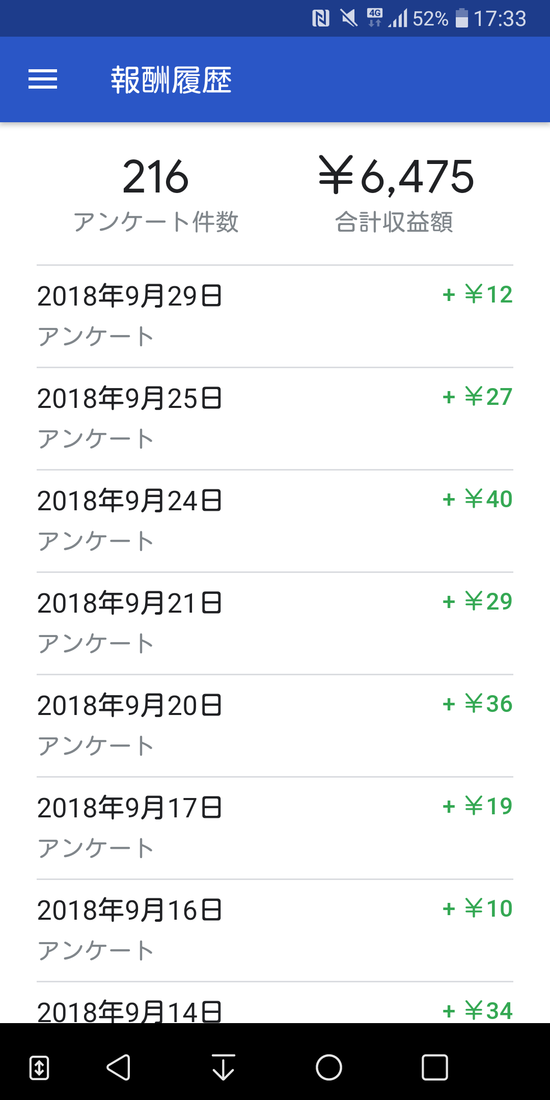The height and width of the screenshot is (1100, 550).
Task: Open the hamburger navigation menu
Action: [43, 80]
